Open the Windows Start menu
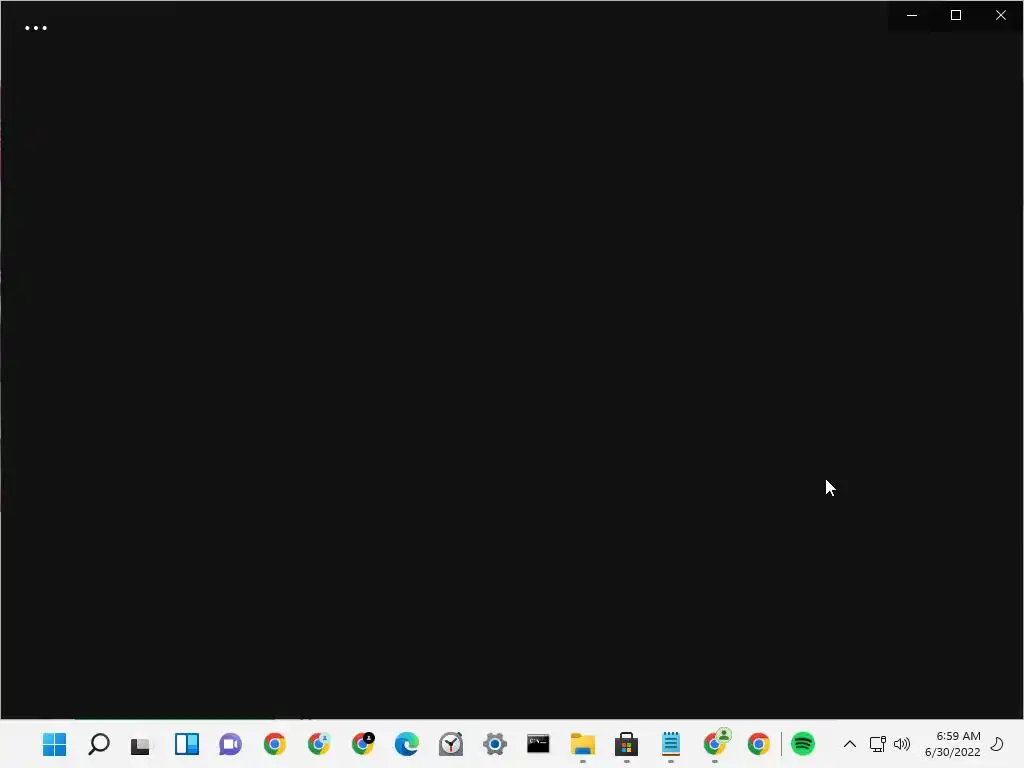Screen dimensions: 1024x768 pos(54,744)
